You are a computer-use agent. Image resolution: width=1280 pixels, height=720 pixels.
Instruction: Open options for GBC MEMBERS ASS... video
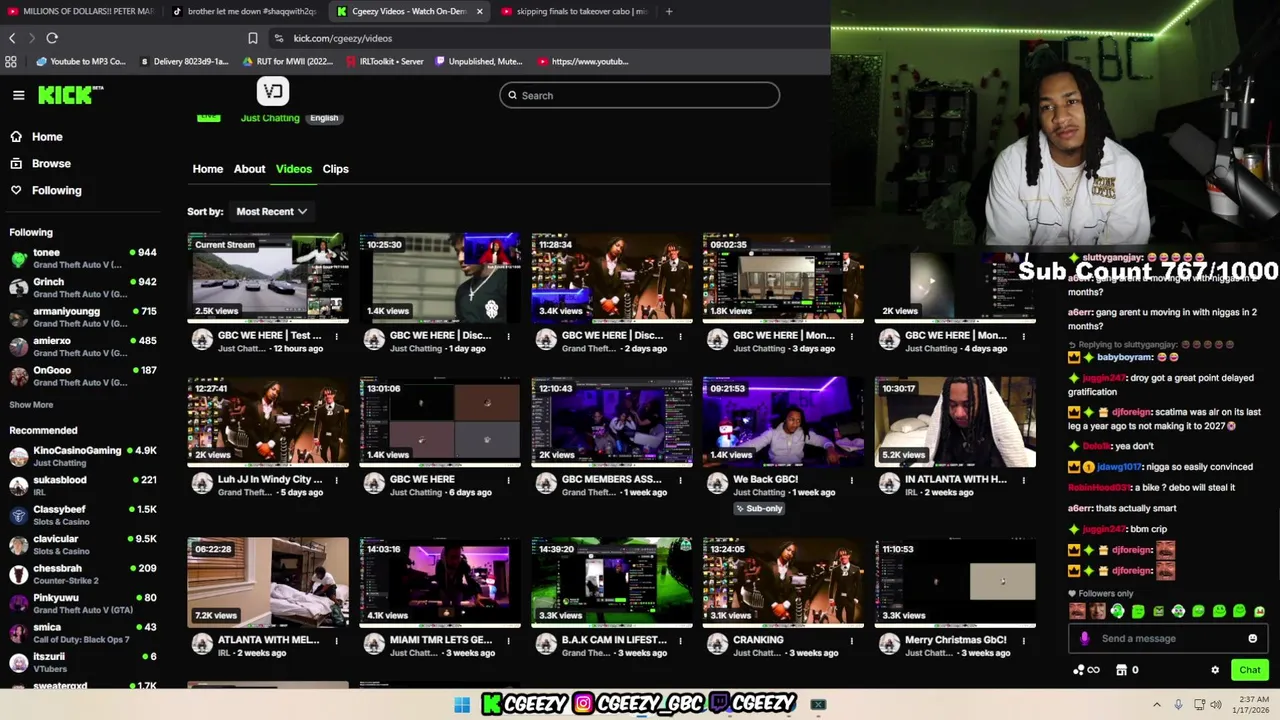coord(680,480)
